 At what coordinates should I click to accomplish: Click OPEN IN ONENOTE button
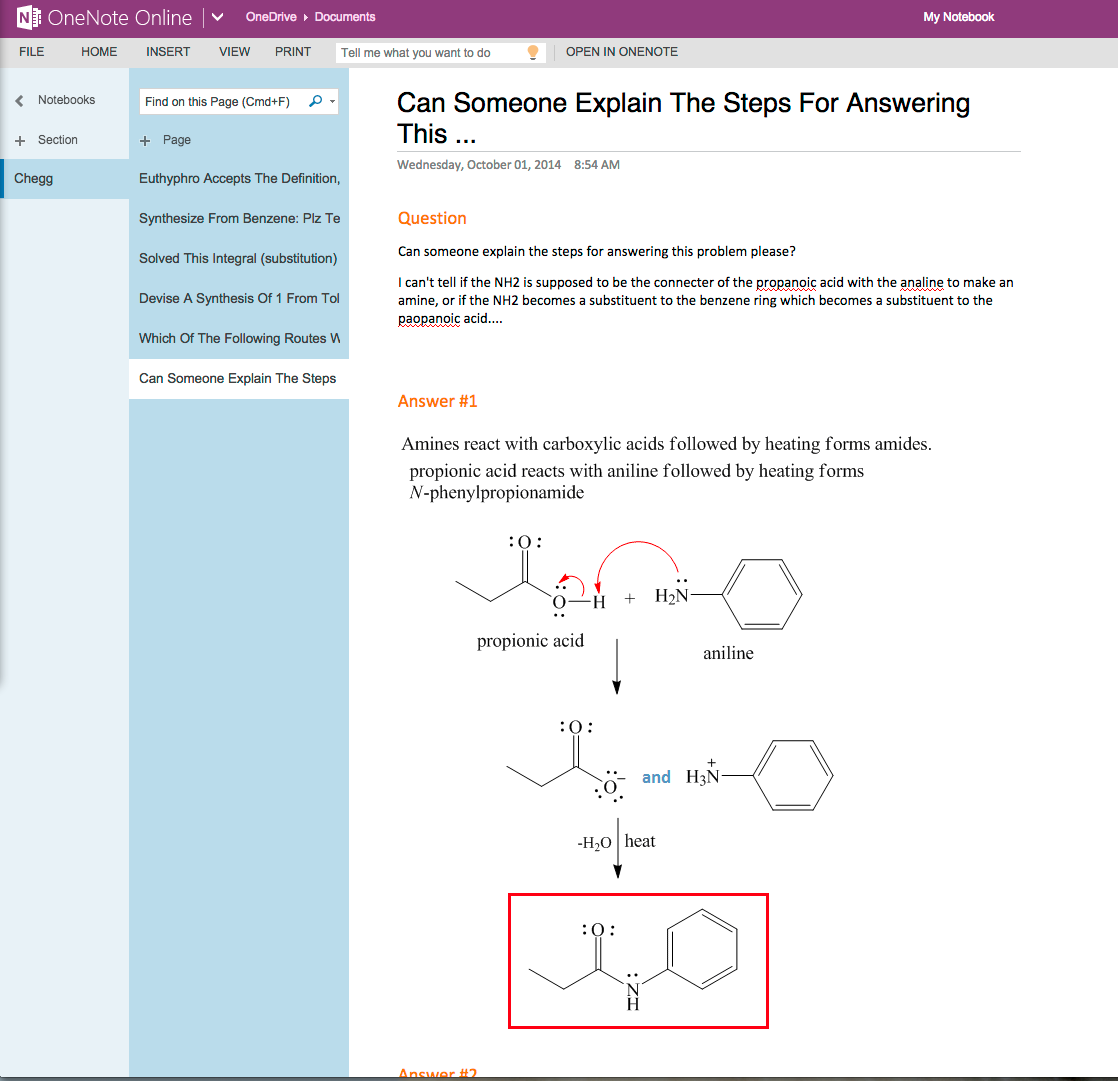coord(622,52)
